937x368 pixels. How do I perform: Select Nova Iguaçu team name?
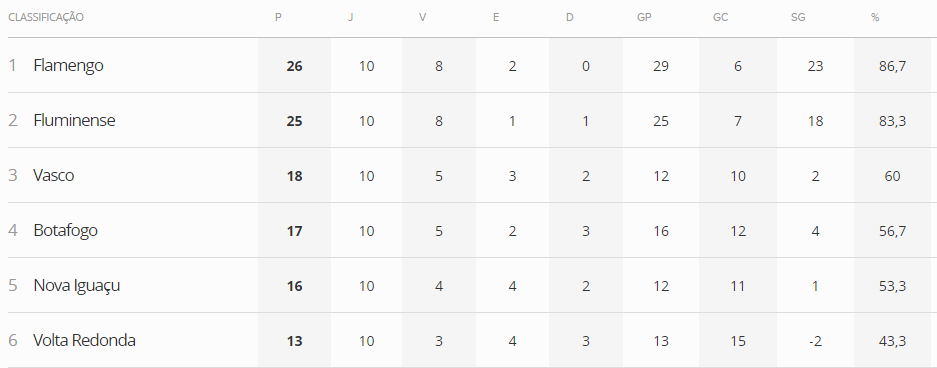[x=76, y=286]
